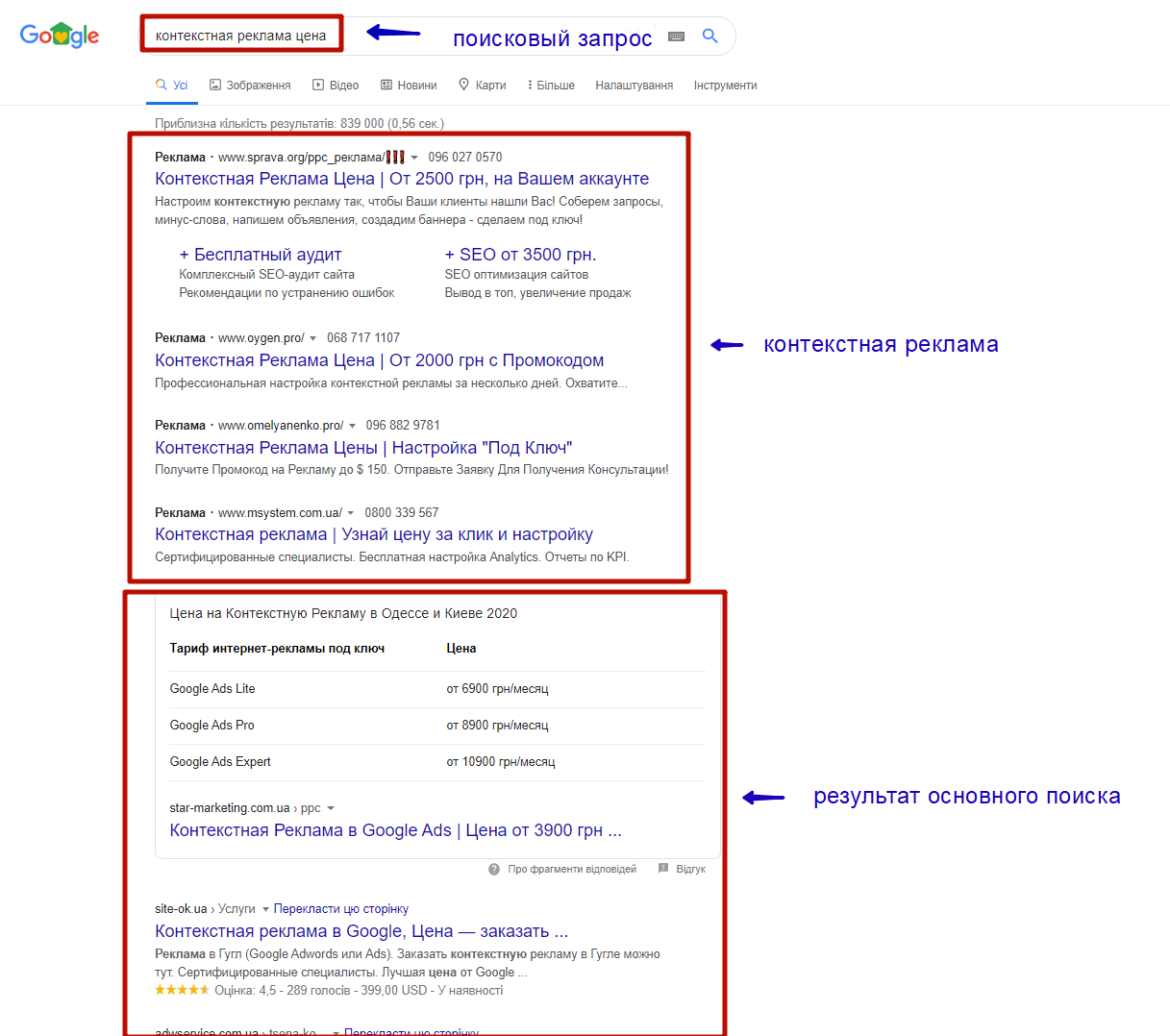The height and width of the screenshot is (1036, 1170).
Task: Expand dropdown arrow next to www.oygen.pro ad URL
Action: point(312,338)
